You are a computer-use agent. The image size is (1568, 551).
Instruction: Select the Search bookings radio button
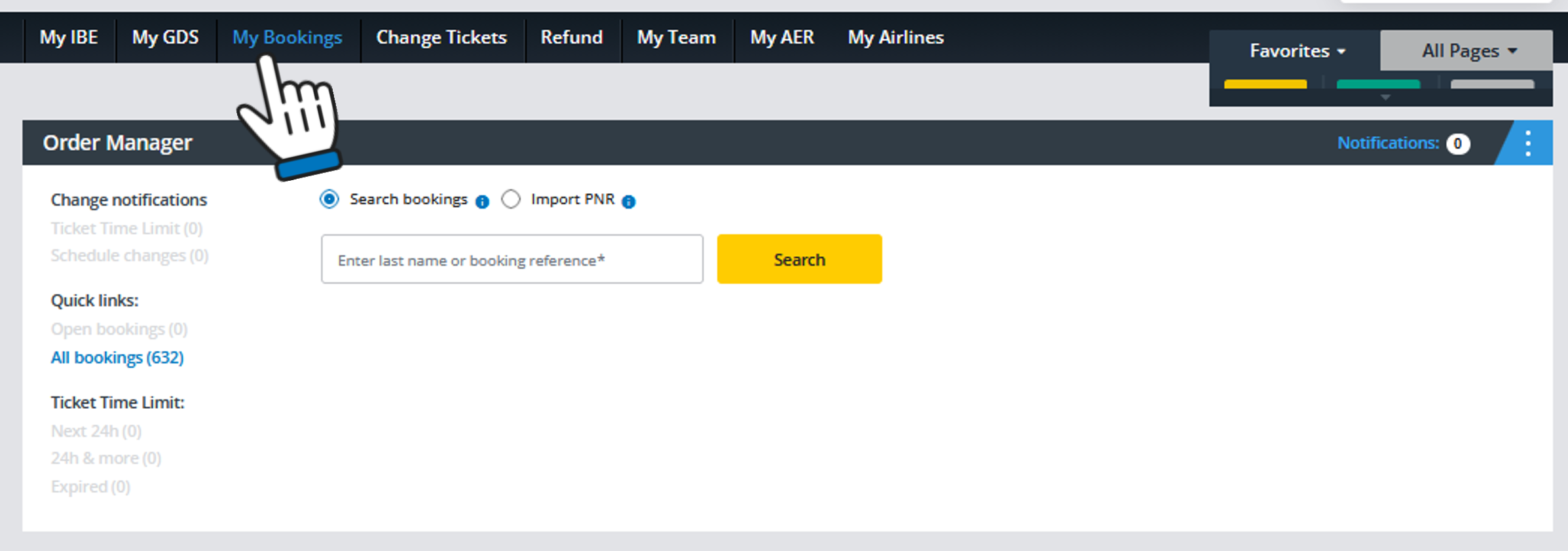point(329,199)
